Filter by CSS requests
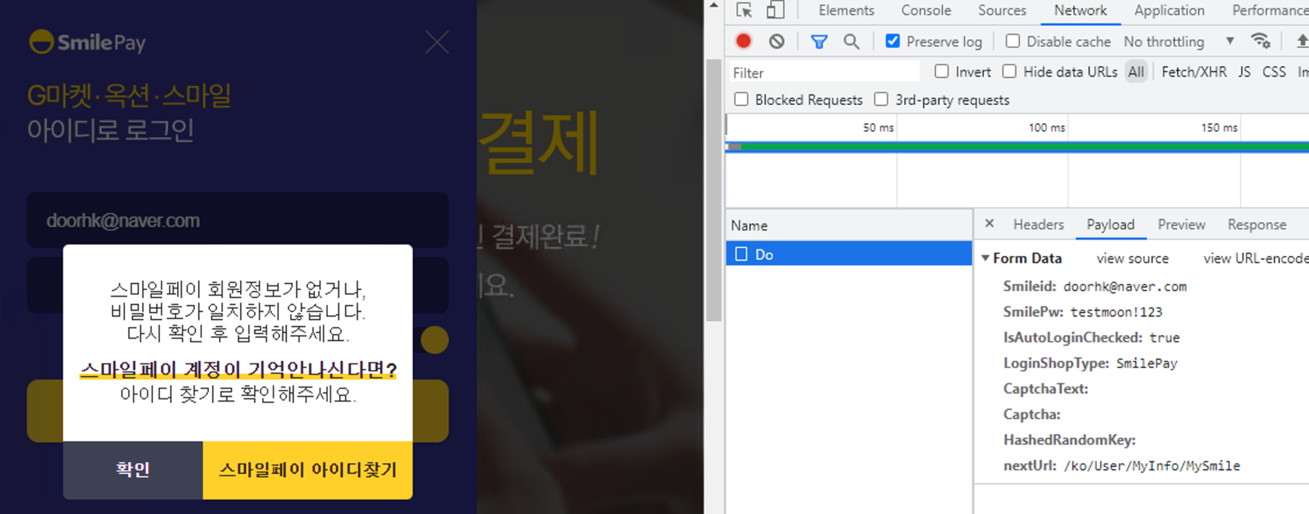The image size is (1309, 514). coord(1274,72)
